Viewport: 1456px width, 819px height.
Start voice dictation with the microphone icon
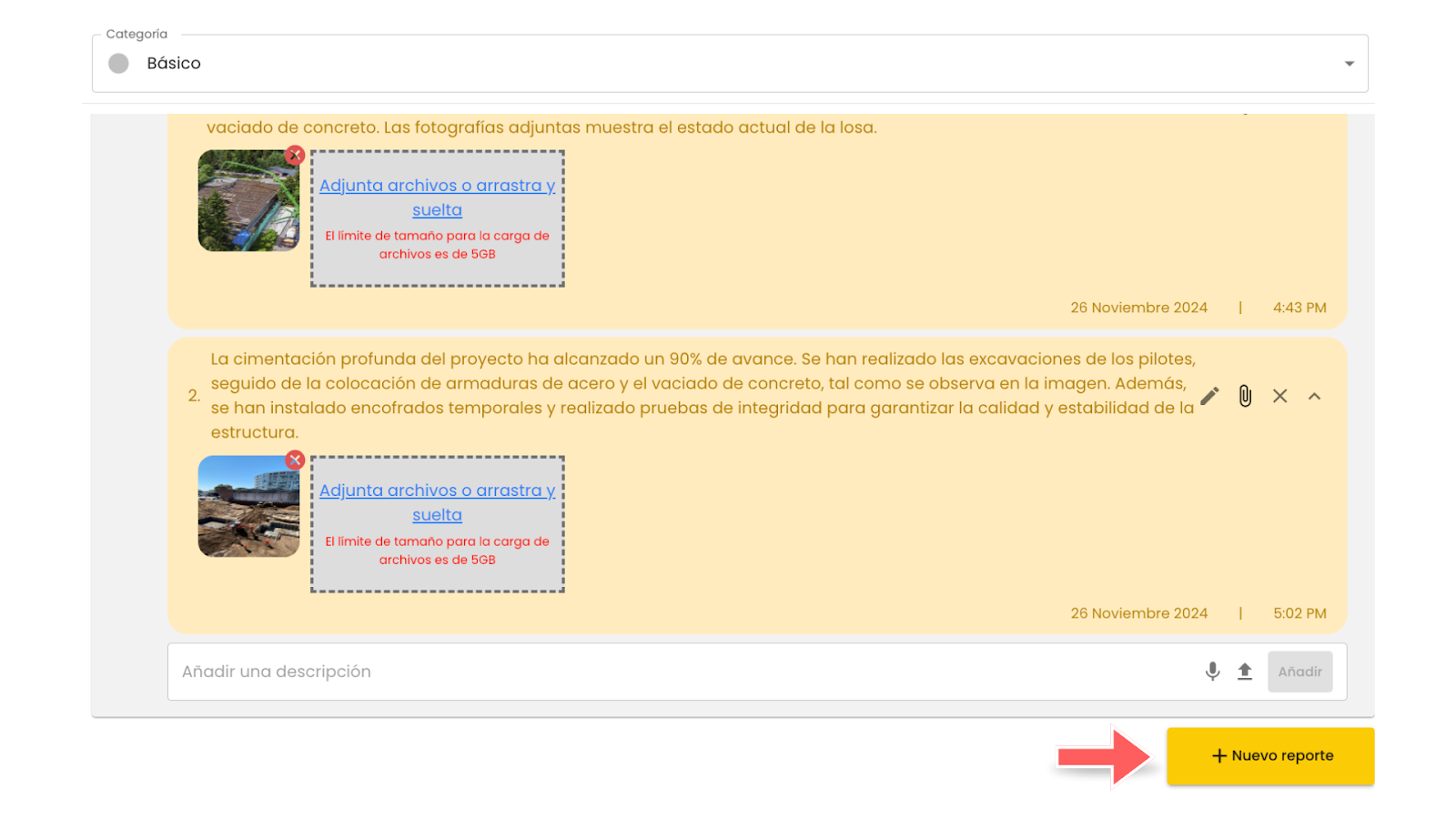[x=1212, y=672]
